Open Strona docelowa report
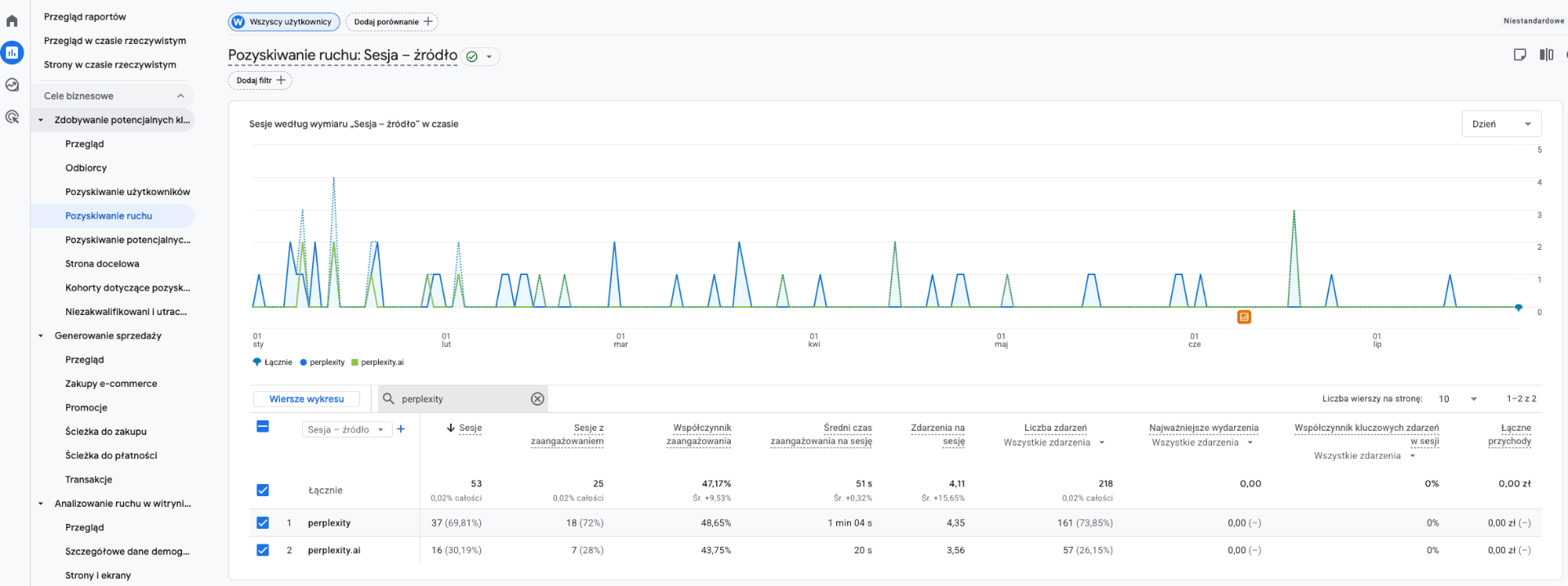 (102, 264)
